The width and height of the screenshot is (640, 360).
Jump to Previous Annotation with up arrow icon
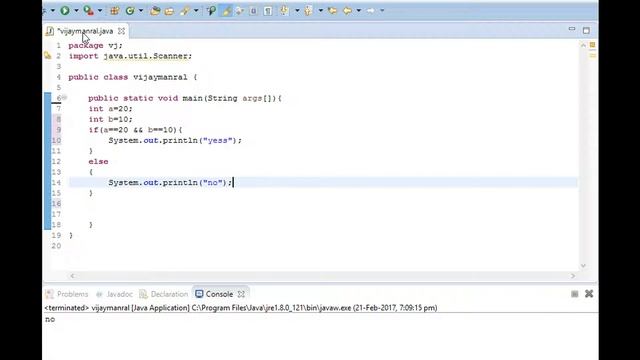click(x=309, y=11)
